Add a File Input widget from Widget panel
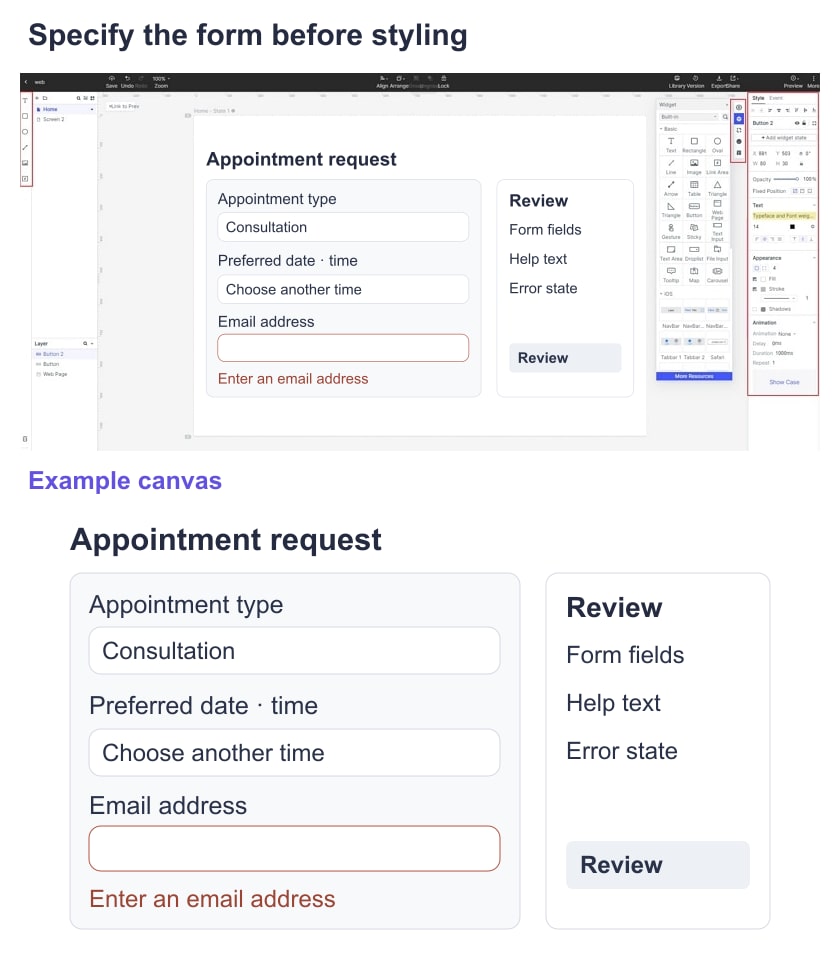This screenshot has height=970, width=840. pyautogui.click(x=718, y=253)
